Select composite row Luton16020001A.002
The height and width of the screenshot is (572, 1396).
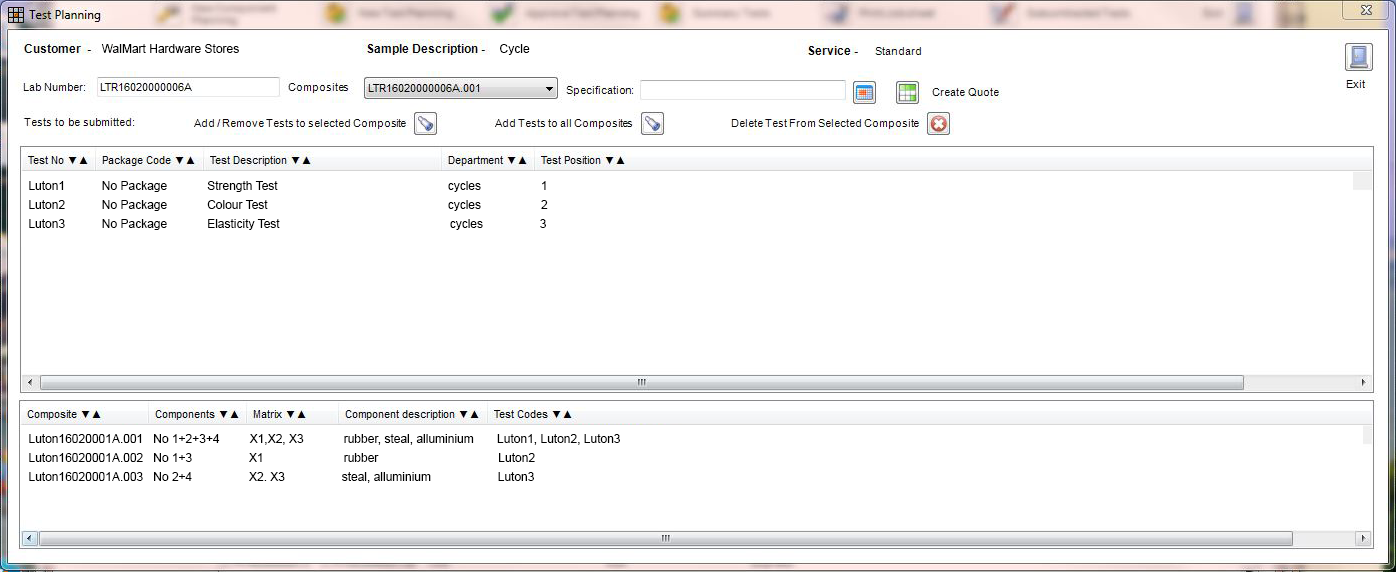[85, 458]
